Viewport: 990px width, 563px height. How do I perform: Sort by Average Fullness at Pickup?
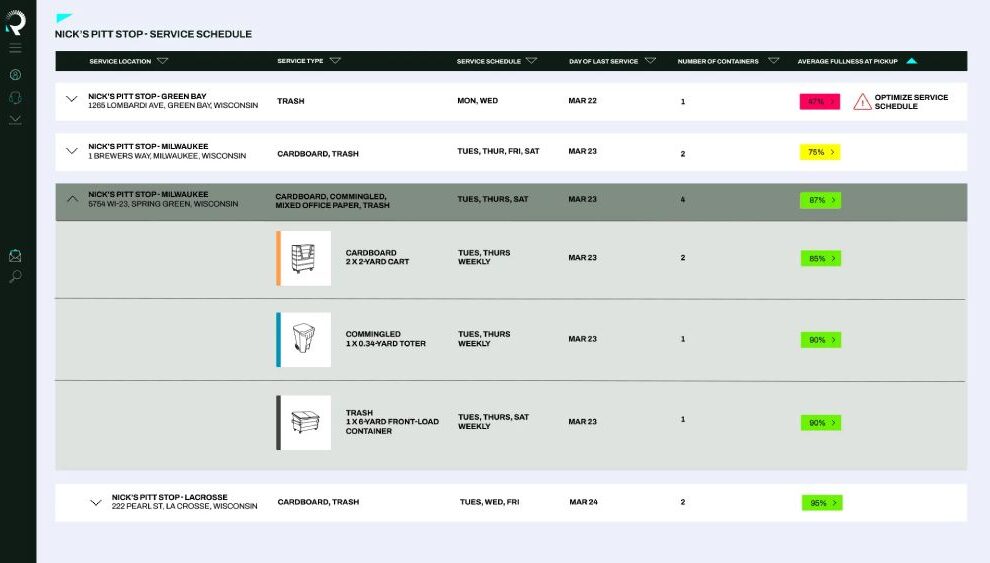[911, 61]
